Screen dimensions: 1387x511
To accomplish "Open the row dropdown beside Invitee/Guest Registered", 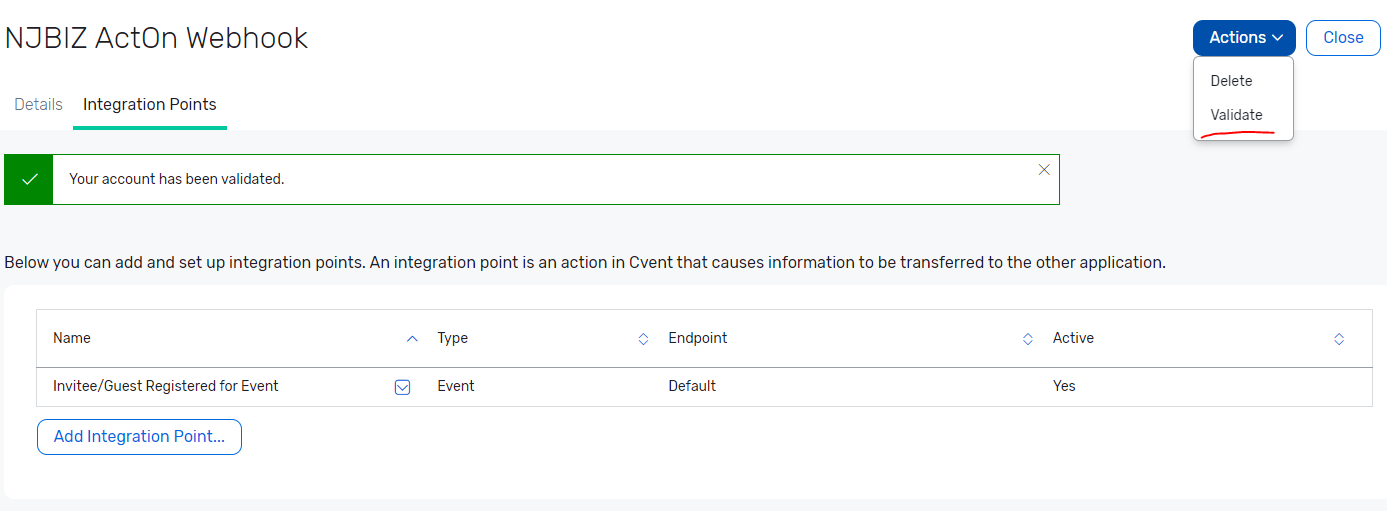I will (403, 387).
